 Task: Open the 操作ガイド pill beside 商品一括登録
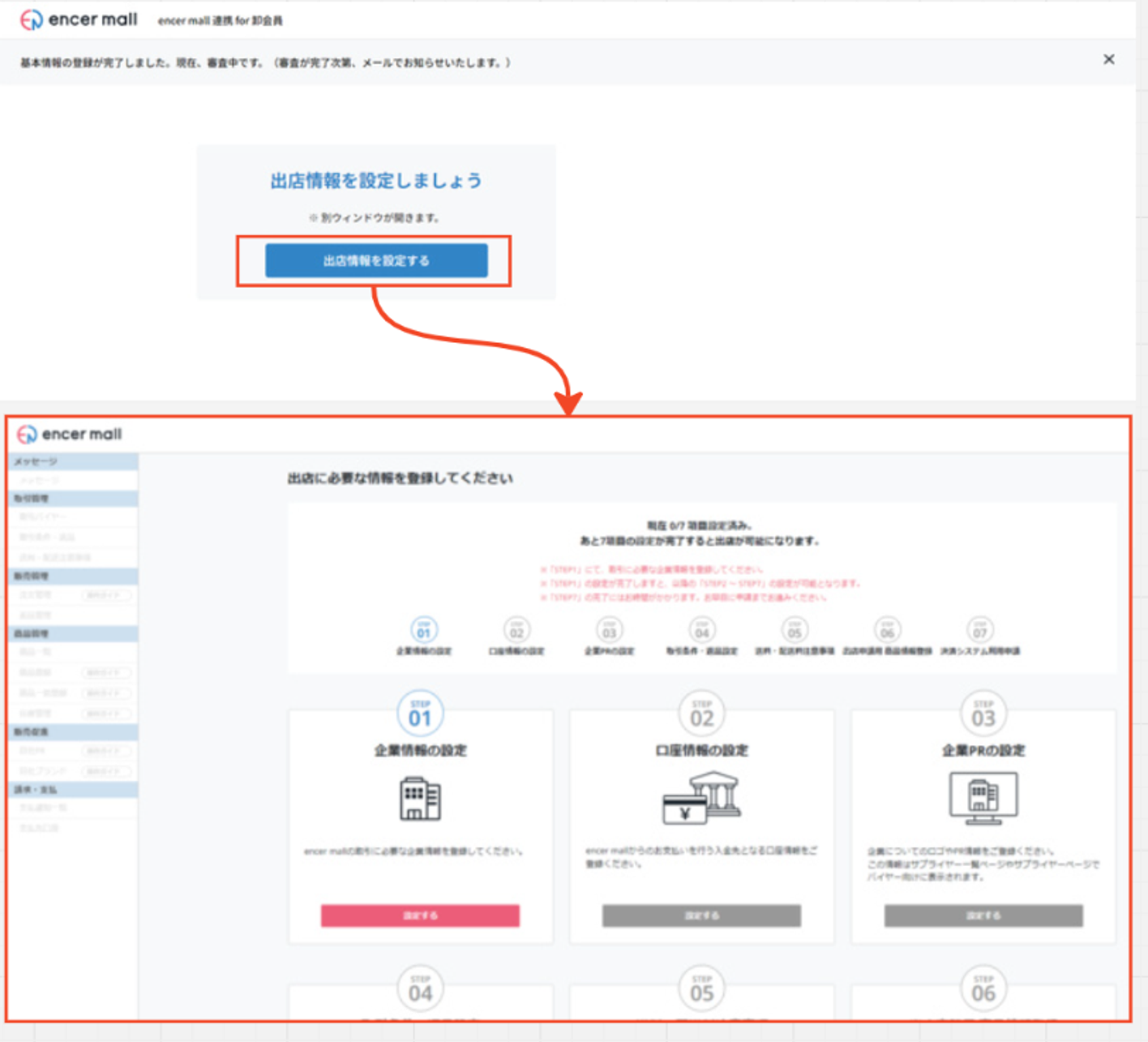pos(106,693)
